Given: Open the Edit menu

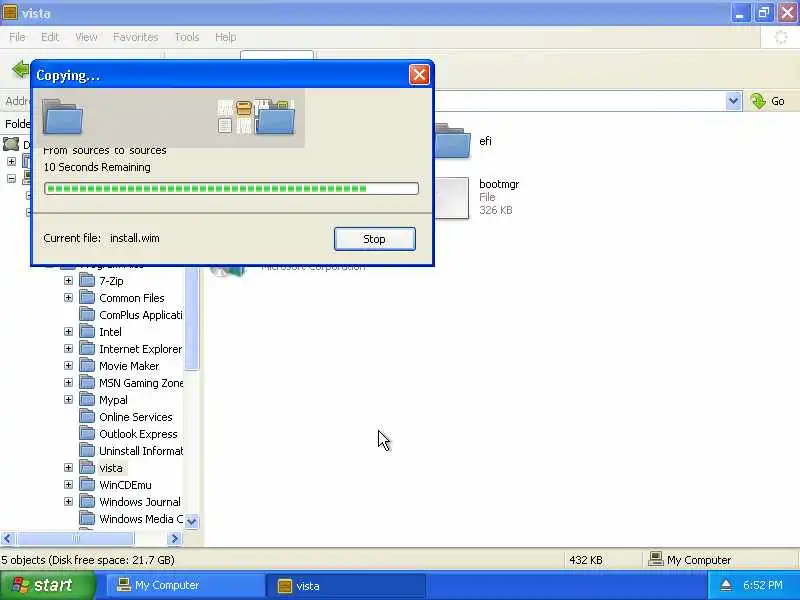Looking at the screenshot, I should pos(49,37).
